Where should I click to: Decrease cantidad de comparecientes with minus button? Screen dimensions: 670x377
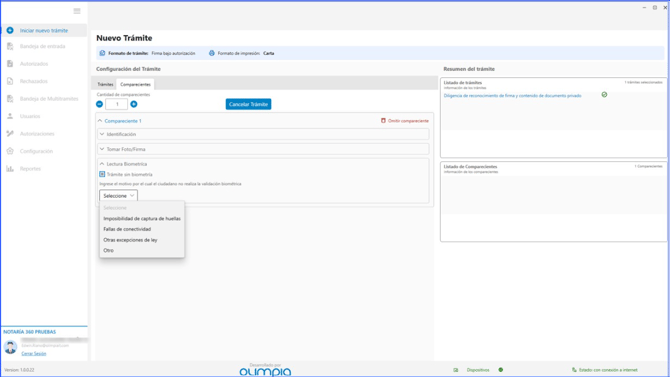(x=100, y=104)
